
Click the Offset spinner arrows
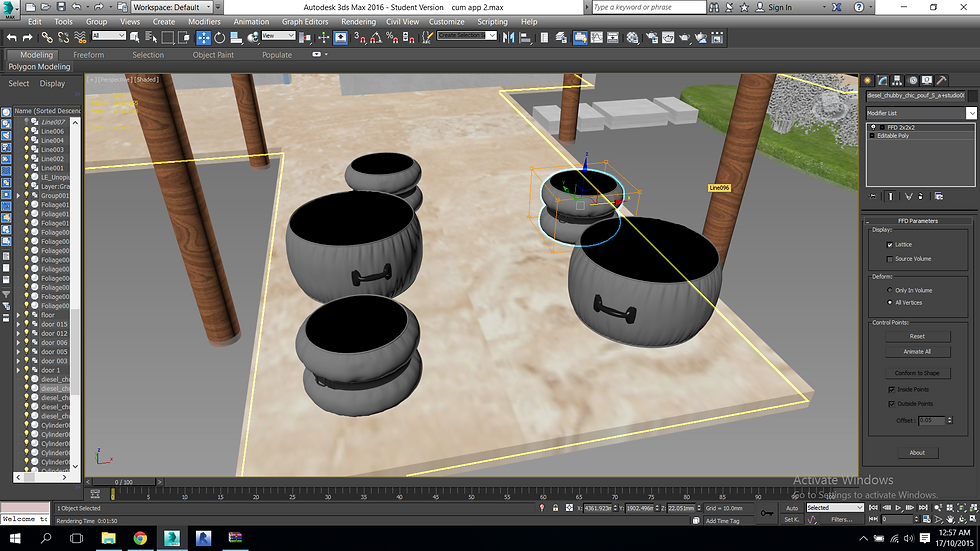click(949, 420)
